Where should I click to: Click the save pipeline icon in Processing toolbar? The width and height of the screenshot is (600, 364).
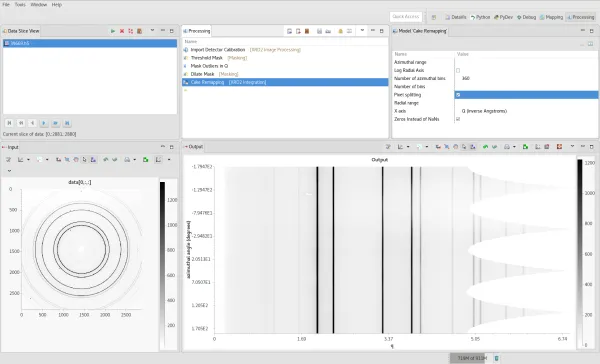[319, 31]
